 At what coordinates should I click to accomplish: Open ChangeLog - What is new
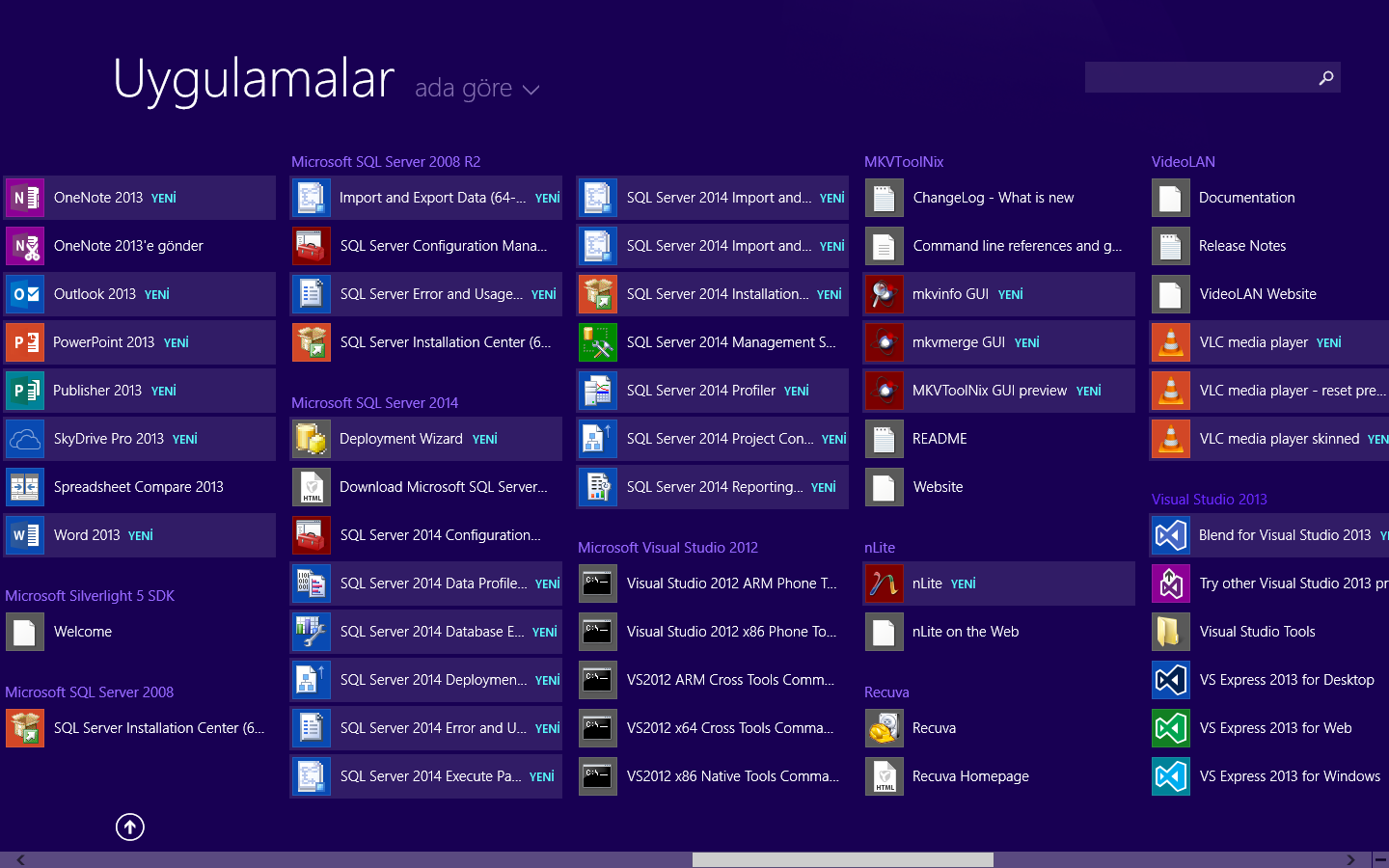(x=999, y=198)
